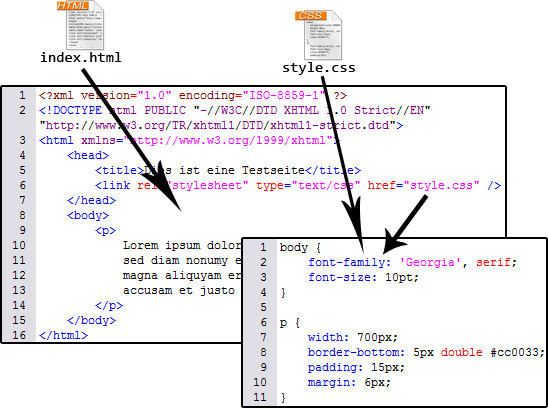Click the closing html tag on line 16
Image resolution: width=548 pixels, height=408 pixels.
pyautogui.click(x=64, y=336)
